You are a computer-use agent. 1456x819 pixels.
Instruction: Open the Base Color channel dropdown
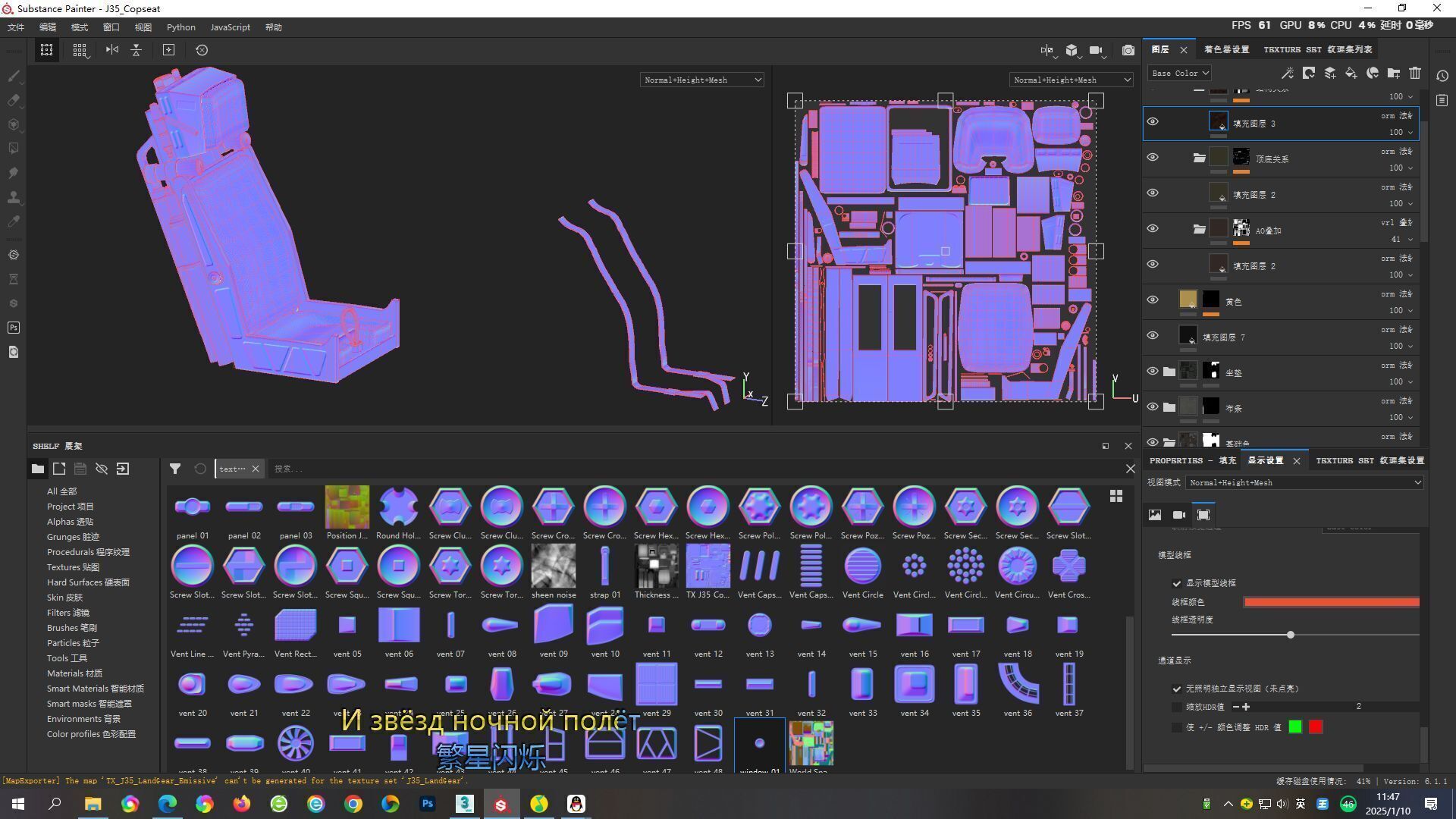1180,74
